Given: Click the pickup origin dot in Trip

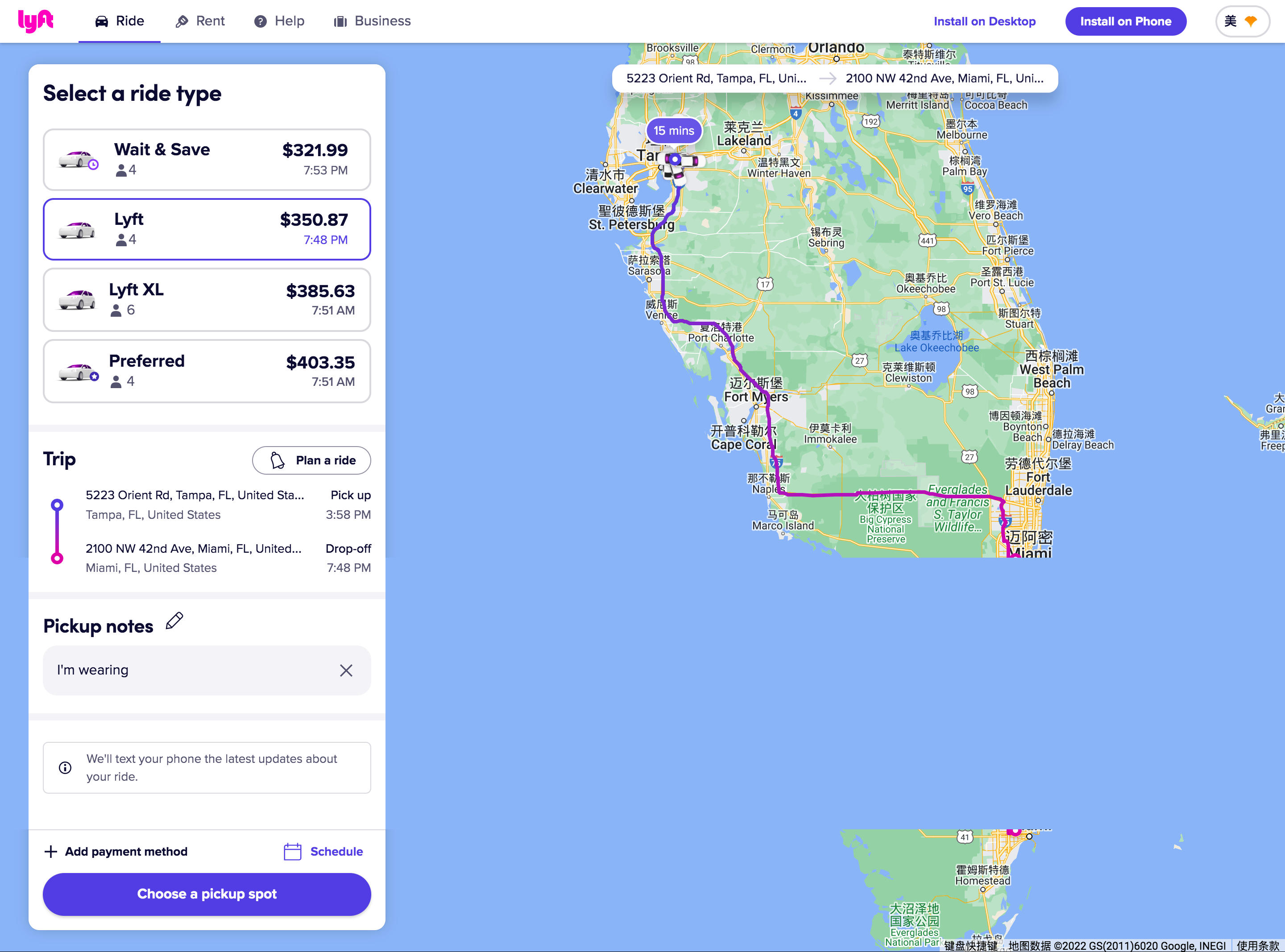Looking at the screenshot, I should pyautogui.click(x=57, y=505).
